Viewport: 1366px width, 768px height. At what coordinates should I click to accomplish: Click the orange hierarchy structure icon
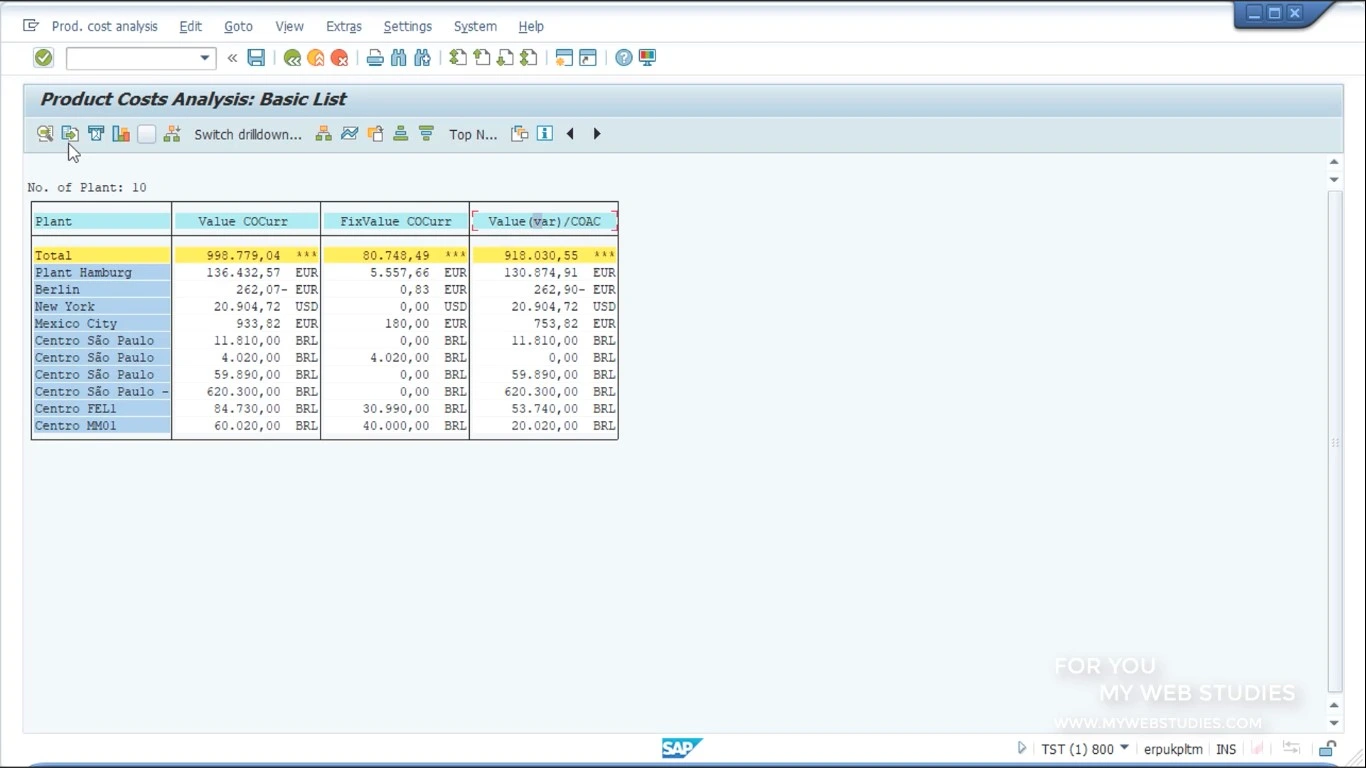[x=324, y=134]
